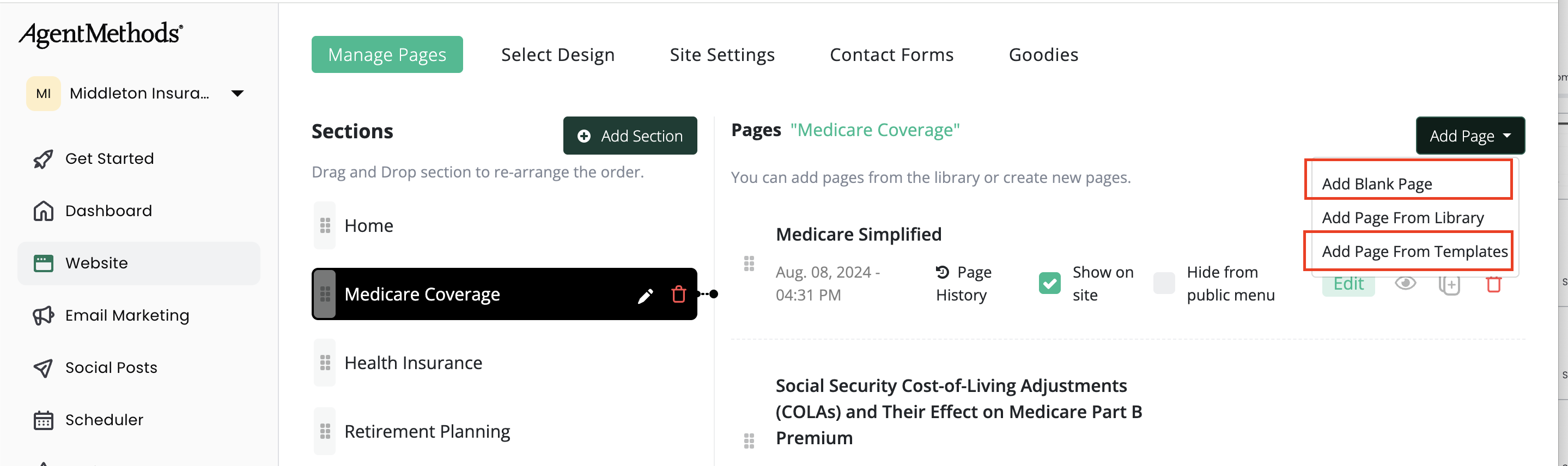This screenshot has width=1568, height=466.
Task: Collapse the Add Page dropdown button
Action: pyautogui.click(x=1469, y=136)
